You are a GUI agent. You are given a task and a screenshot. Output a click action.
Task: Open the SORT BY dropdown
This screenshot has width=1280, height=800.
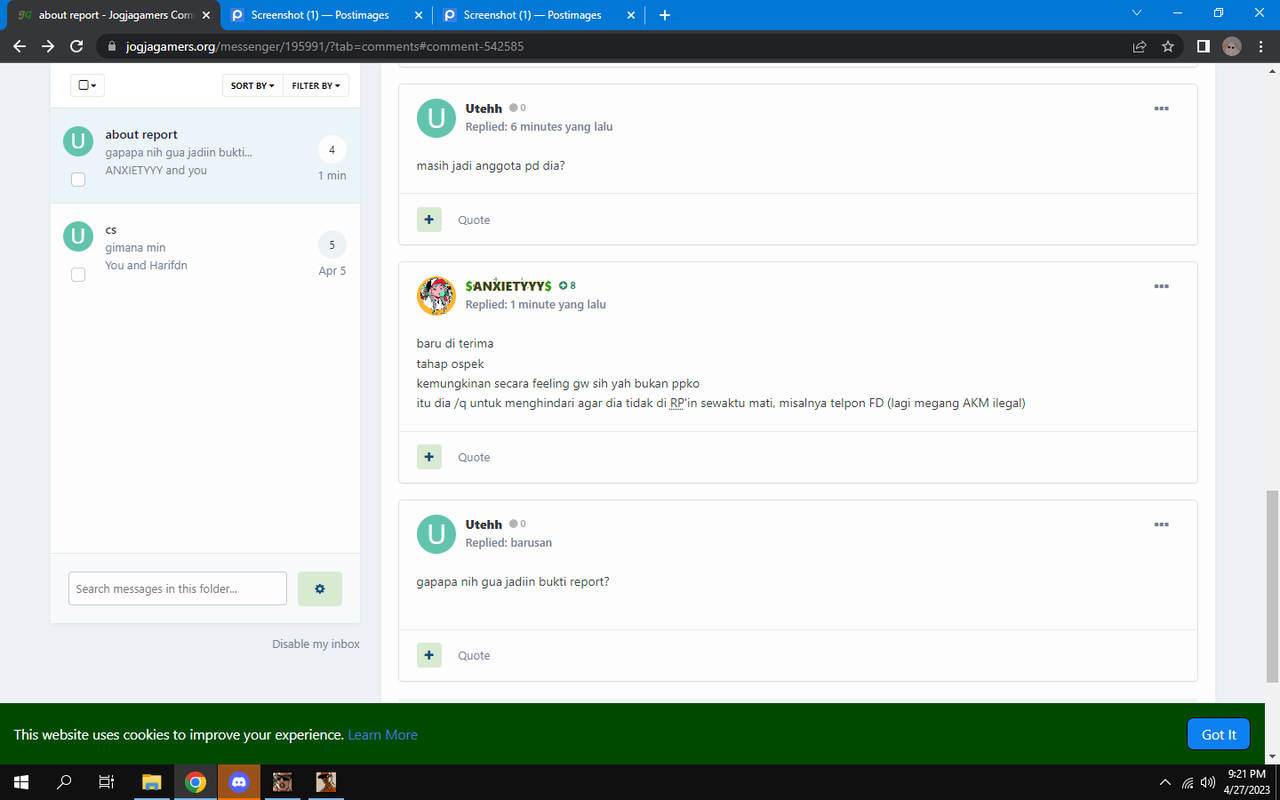252,86
